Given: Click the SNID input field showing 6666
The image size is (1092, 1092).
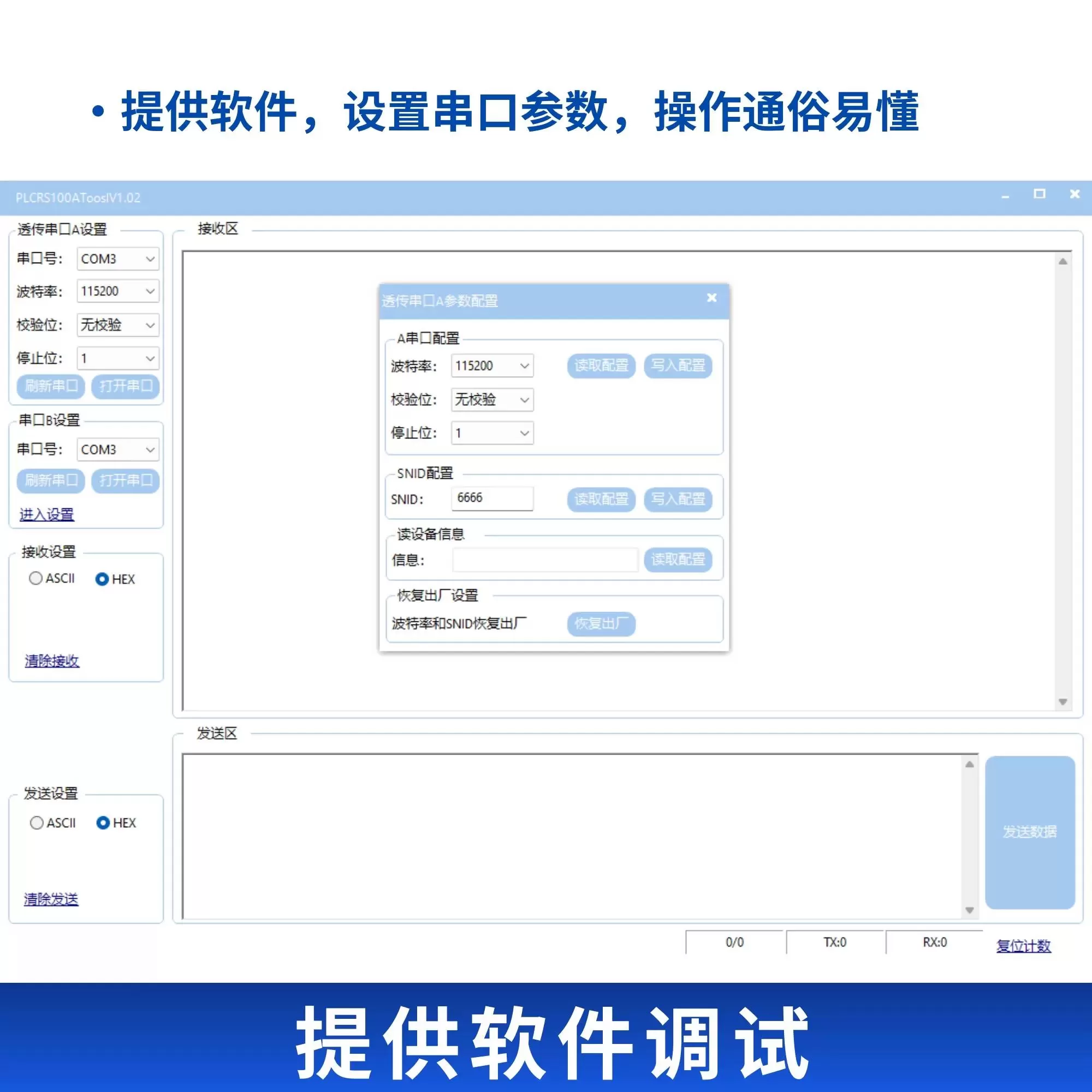Looking at the screenshot, I should pyautogui.click(x=492, y=498).
